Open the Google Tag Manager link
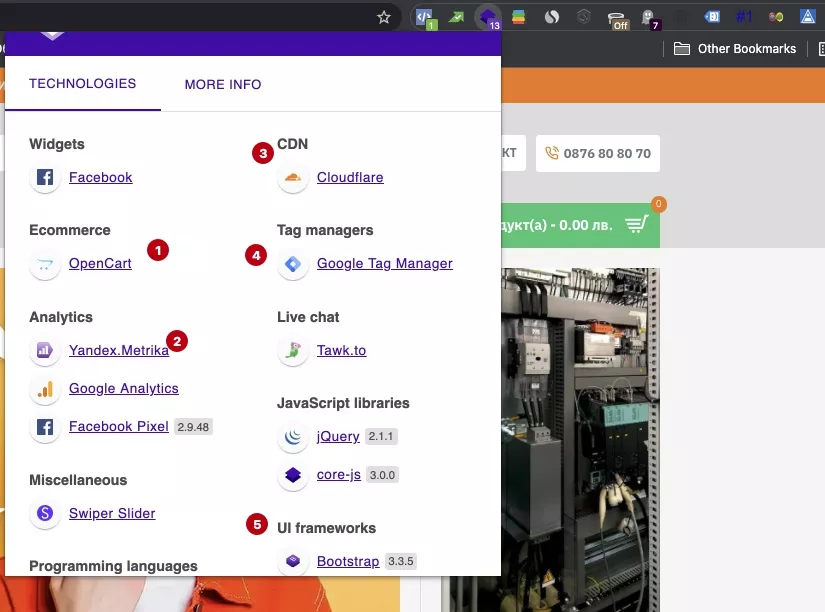The height and width of the screenshot is (612, 825). (x=385, y=263)
